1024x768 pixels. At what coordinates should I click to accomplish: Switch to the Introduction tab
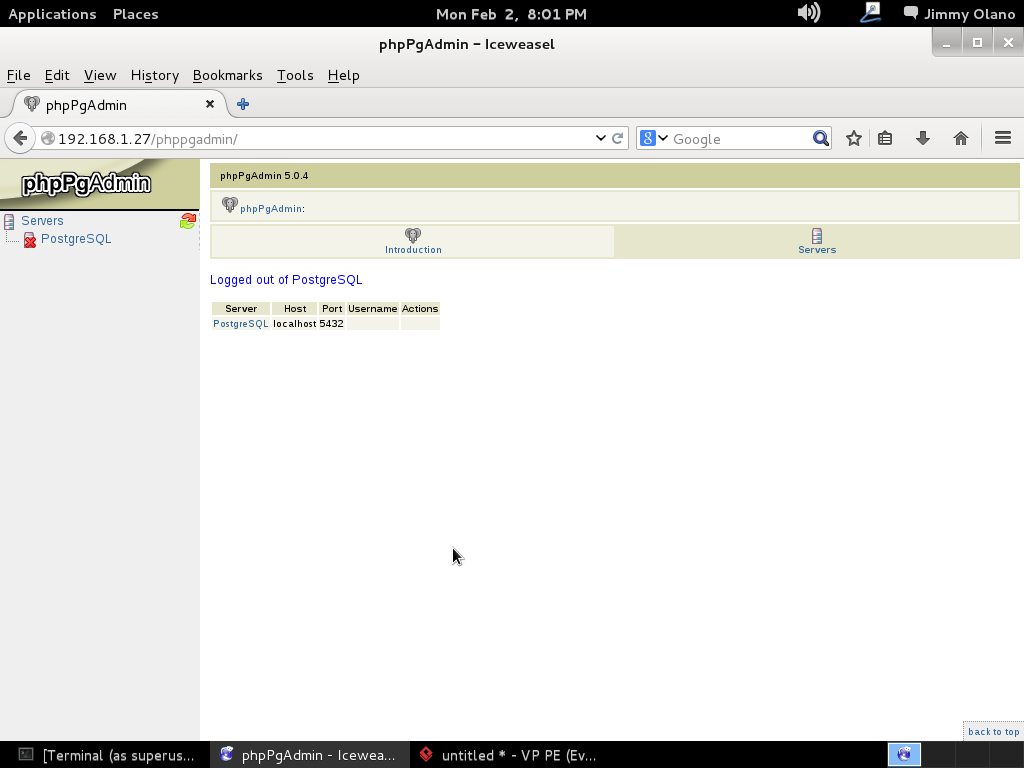coord(413,242)
